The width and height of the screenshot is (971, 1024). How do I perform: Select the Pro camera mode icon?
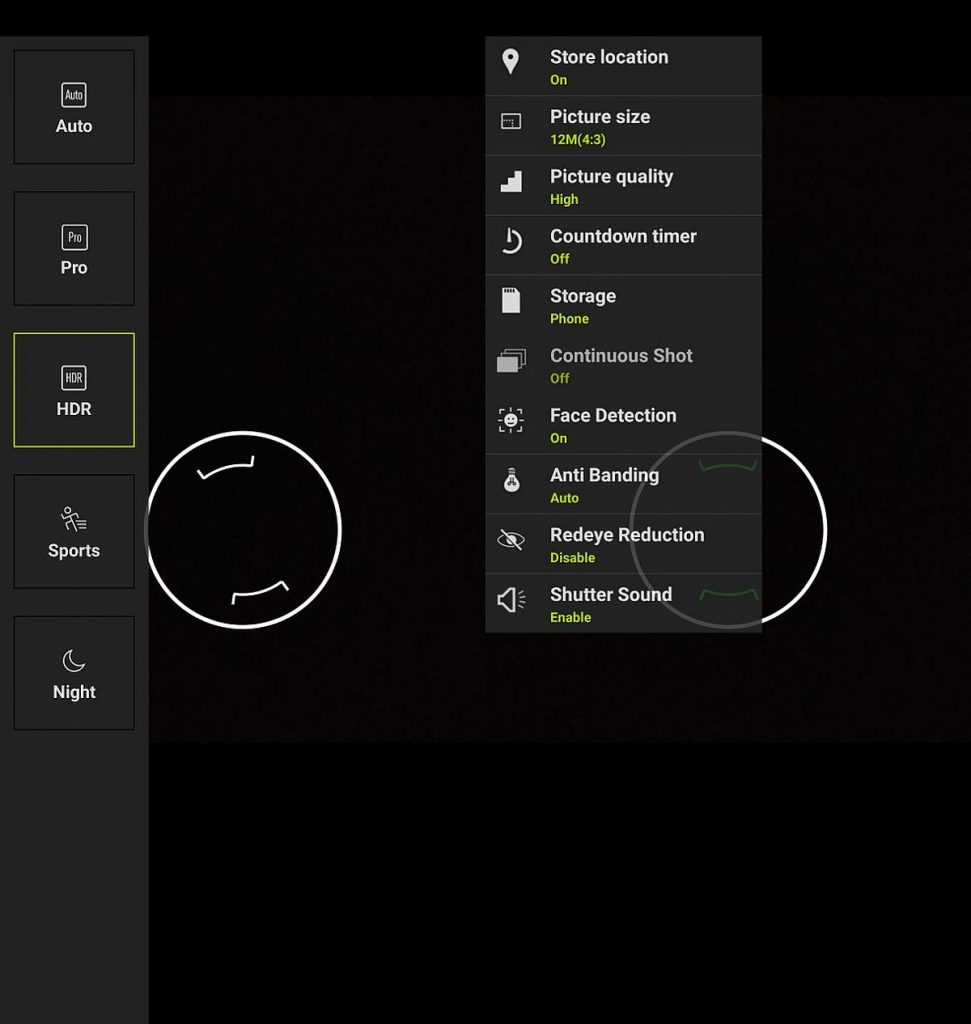(x=74, y=237)
